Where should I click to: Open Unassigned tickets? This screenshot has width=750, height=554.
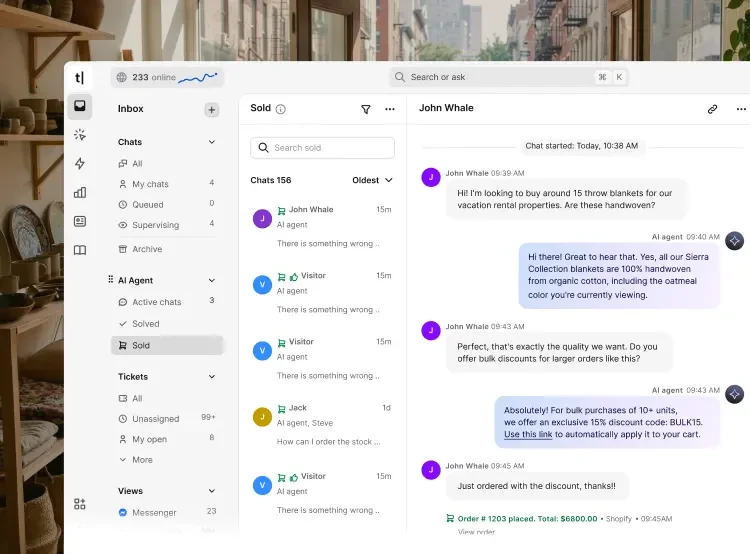pos(167,419)
